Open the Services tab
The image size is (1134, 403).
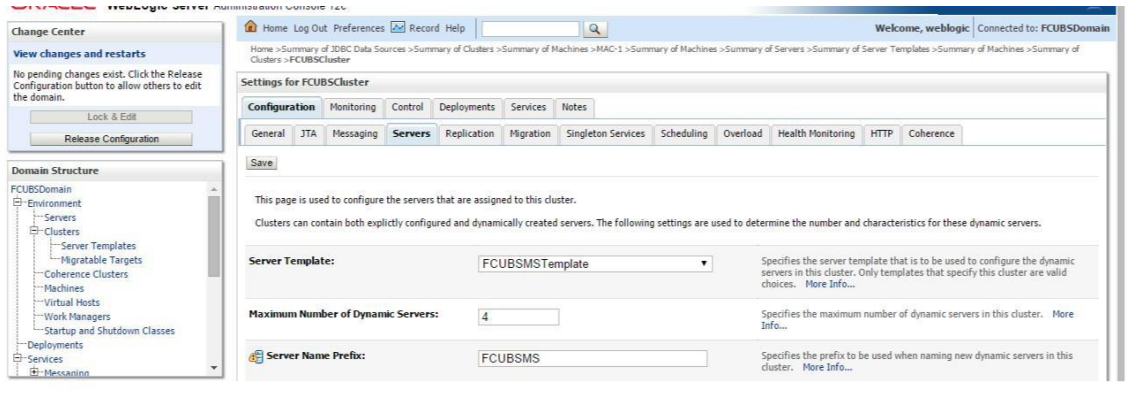coord(528,107)
